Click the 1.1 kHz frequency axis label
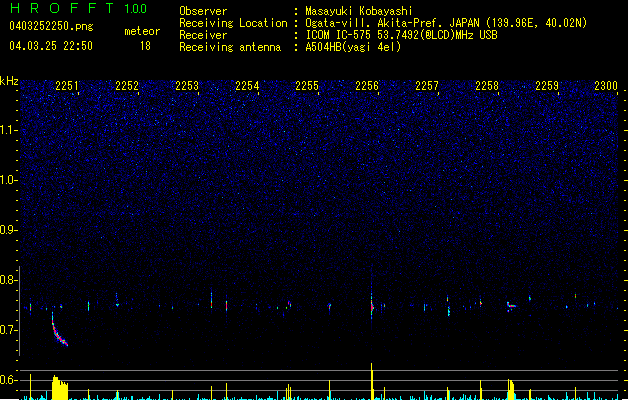The height and width of the screenshot is (400, 629). tap(8, 130)
